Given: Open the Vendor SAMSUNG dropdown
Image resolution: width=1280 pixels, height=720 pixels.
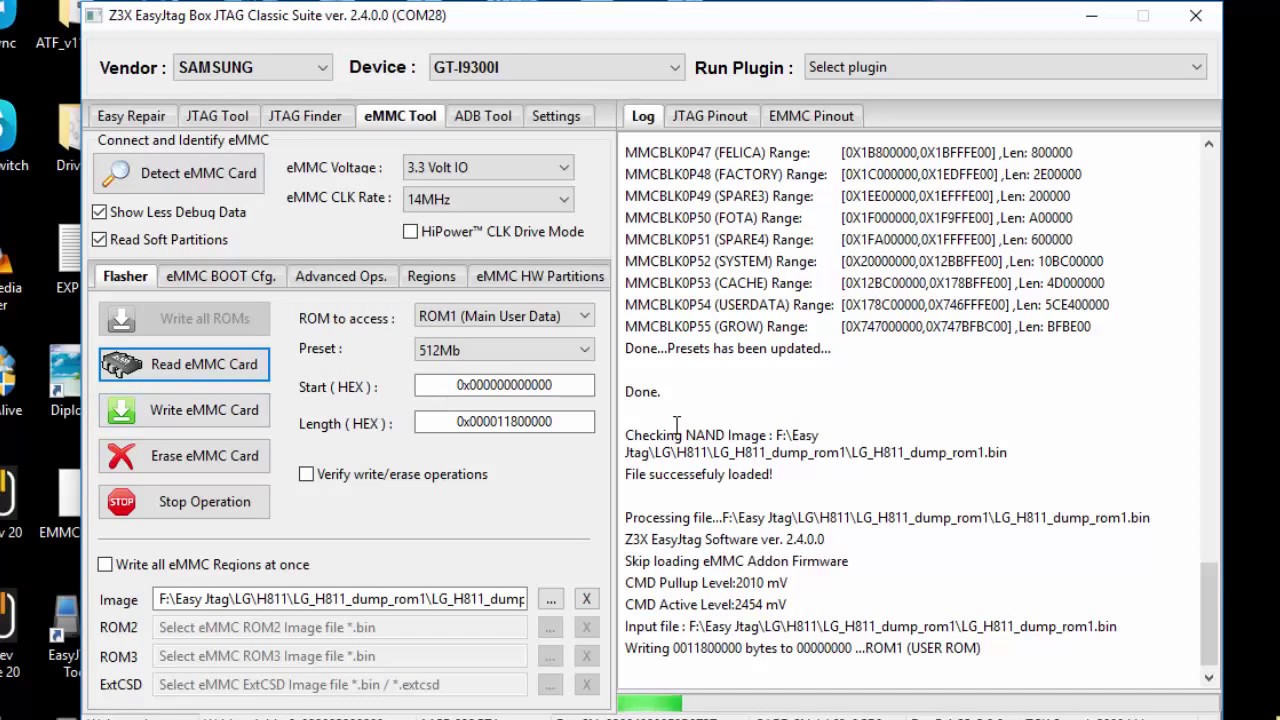Looking at the screenshot, I should point(252,67).
